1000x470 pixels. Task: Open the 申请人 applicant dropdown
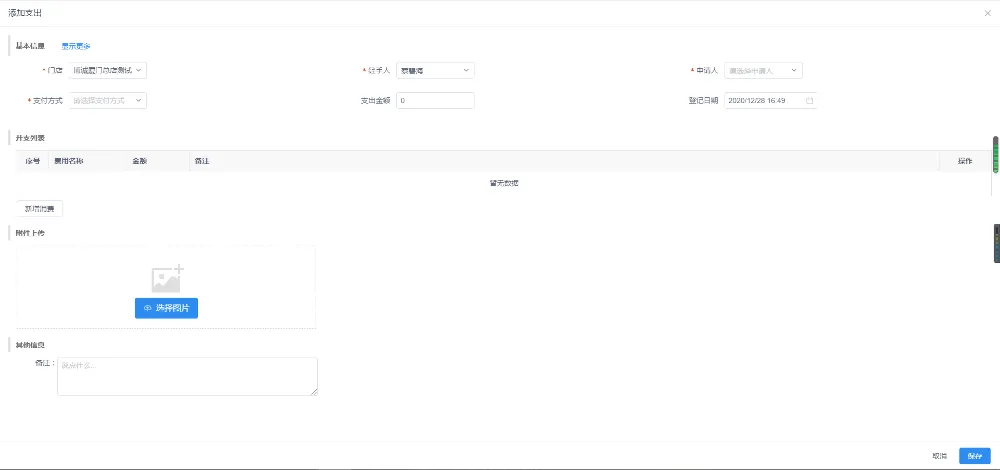click(x=763, y=70)
